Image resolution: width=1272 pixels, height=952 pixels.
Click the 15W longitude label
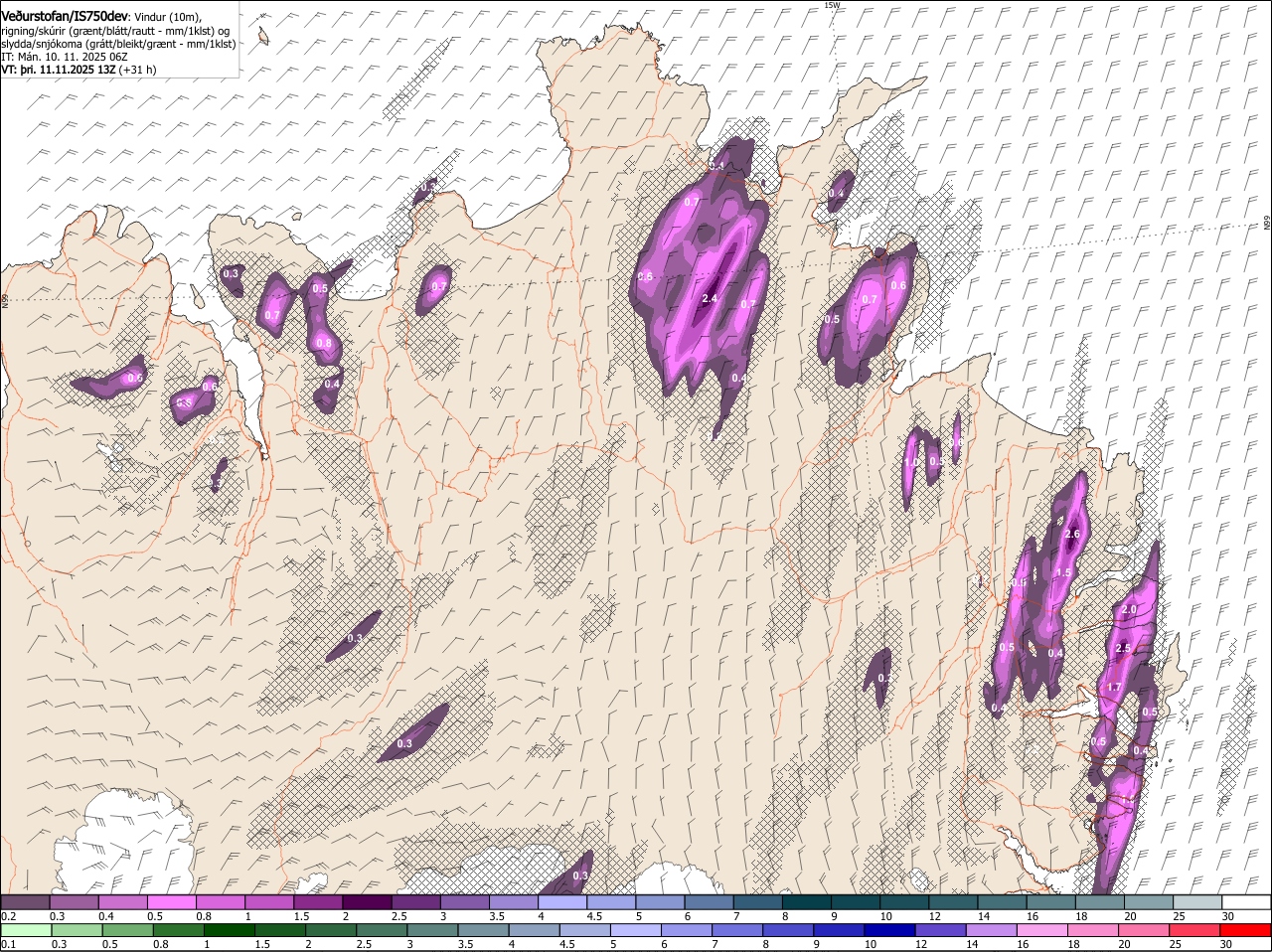[832, 5]
